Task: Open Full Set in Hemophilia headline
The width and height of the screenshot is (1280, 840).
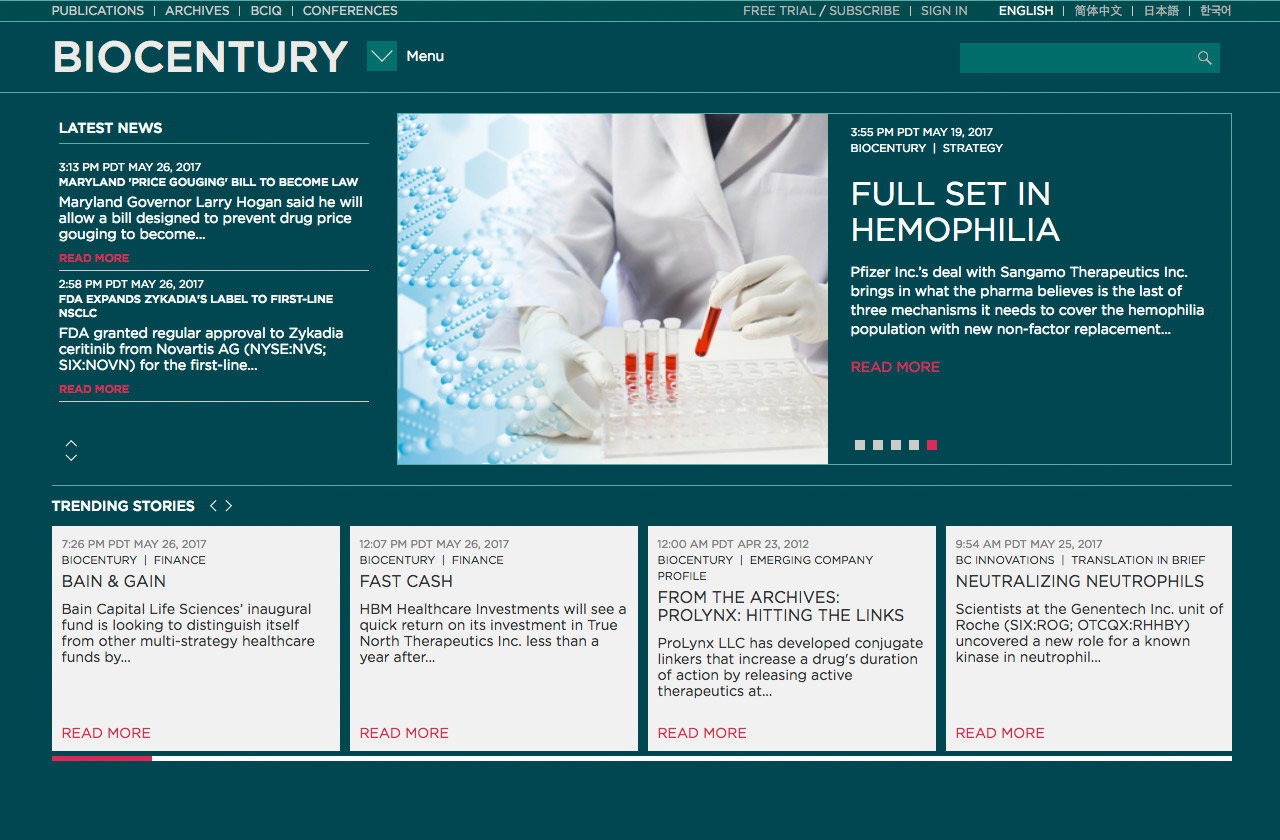Action: click(x=955, y=212)
